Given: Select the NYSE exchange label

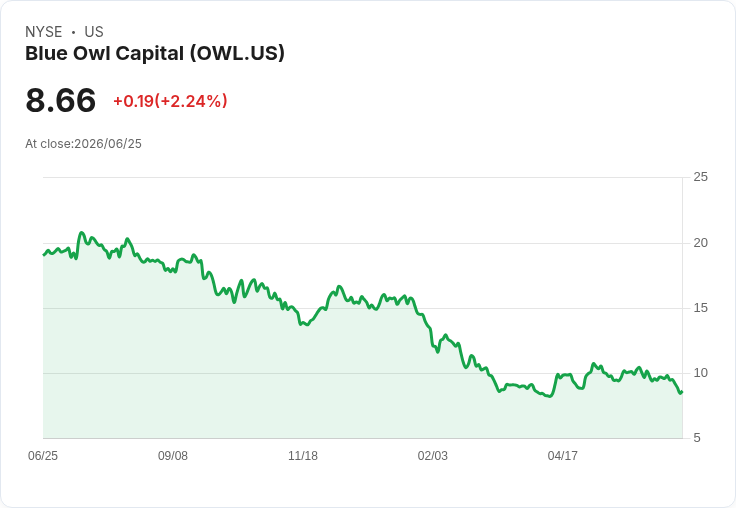Looking at the screenshot, I should click(x=44, y=32).
